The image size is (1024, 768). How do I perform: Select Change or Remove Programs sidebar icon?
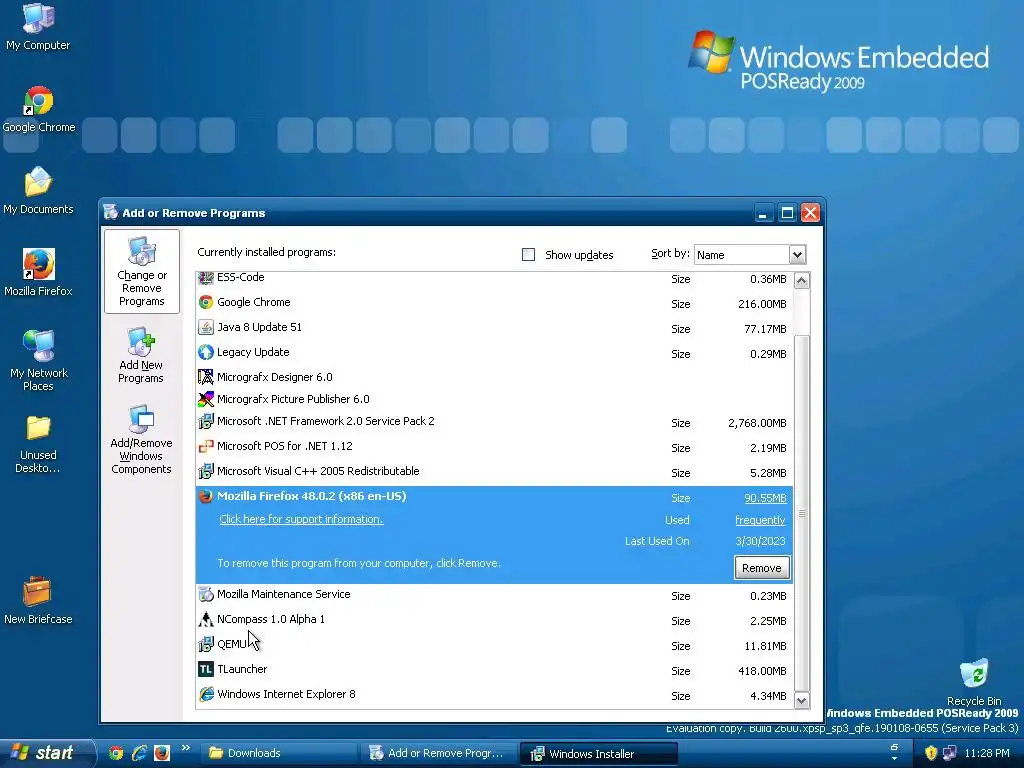pos(142,272)
